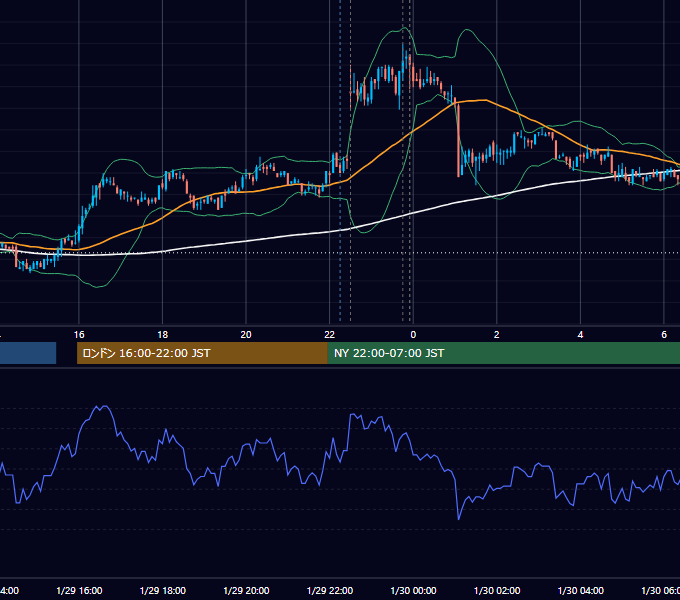Select the 1/29 16:00 time label
Screen dimensions: 680x600
(x=79, y=591)
